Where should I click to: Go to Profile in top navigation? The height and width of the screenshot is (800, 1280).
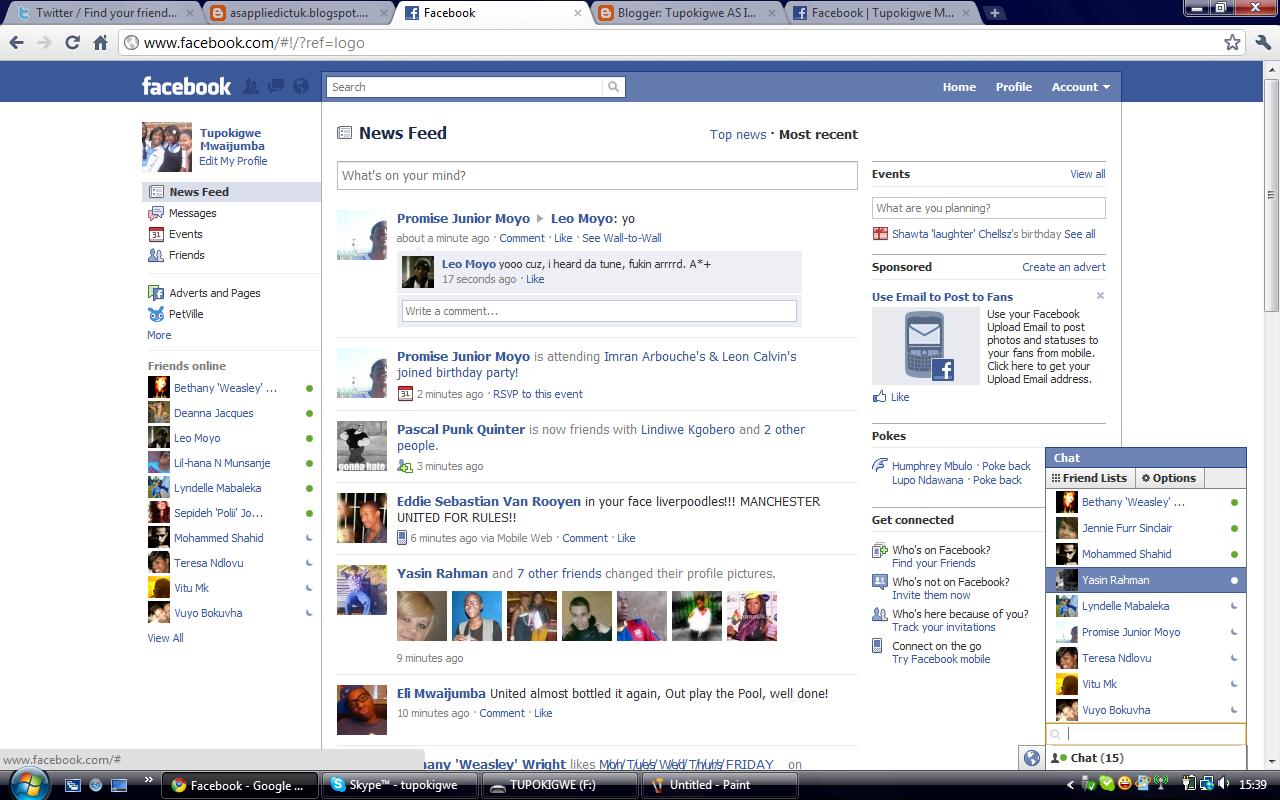pyautogui.click(x=1013, y=87)
